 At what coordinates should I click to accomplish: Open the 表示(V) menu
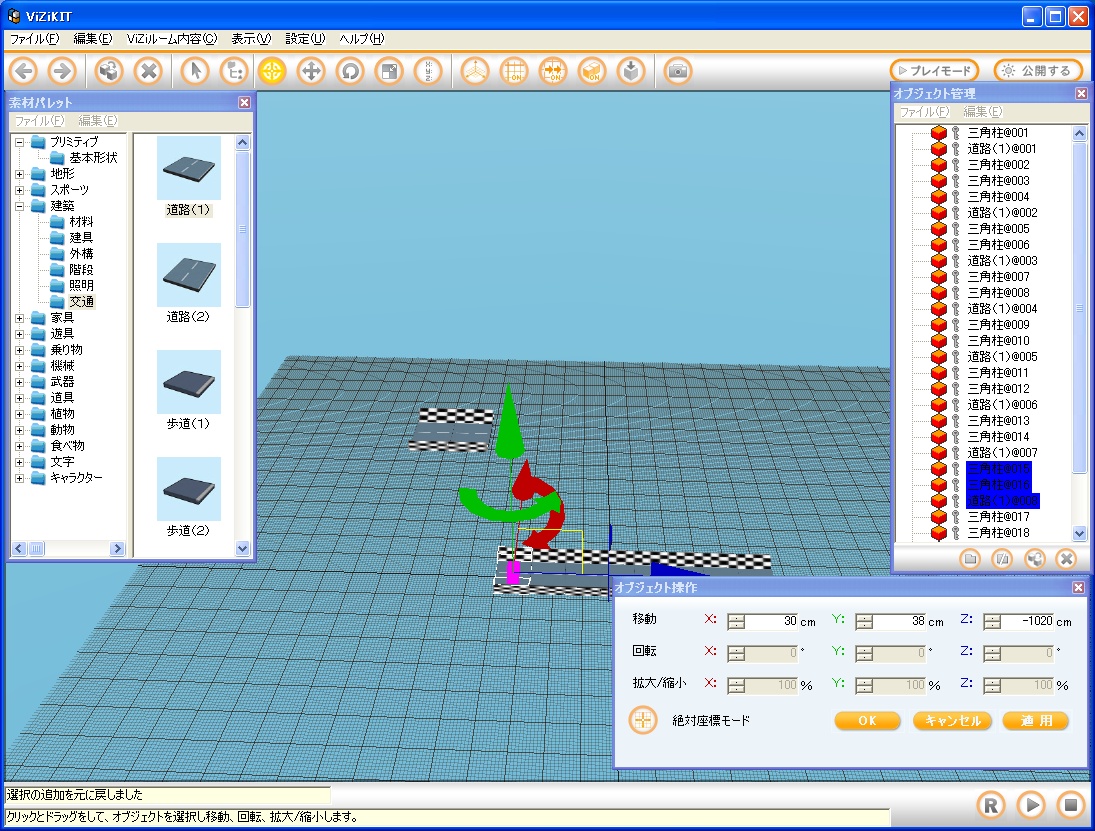(x=251, y=39)
